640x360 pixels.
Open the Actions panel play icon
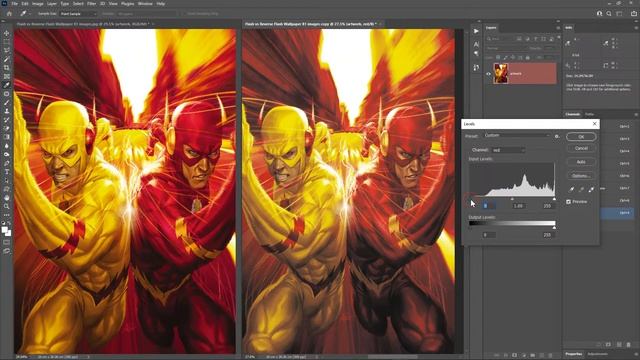click(476, 31)
